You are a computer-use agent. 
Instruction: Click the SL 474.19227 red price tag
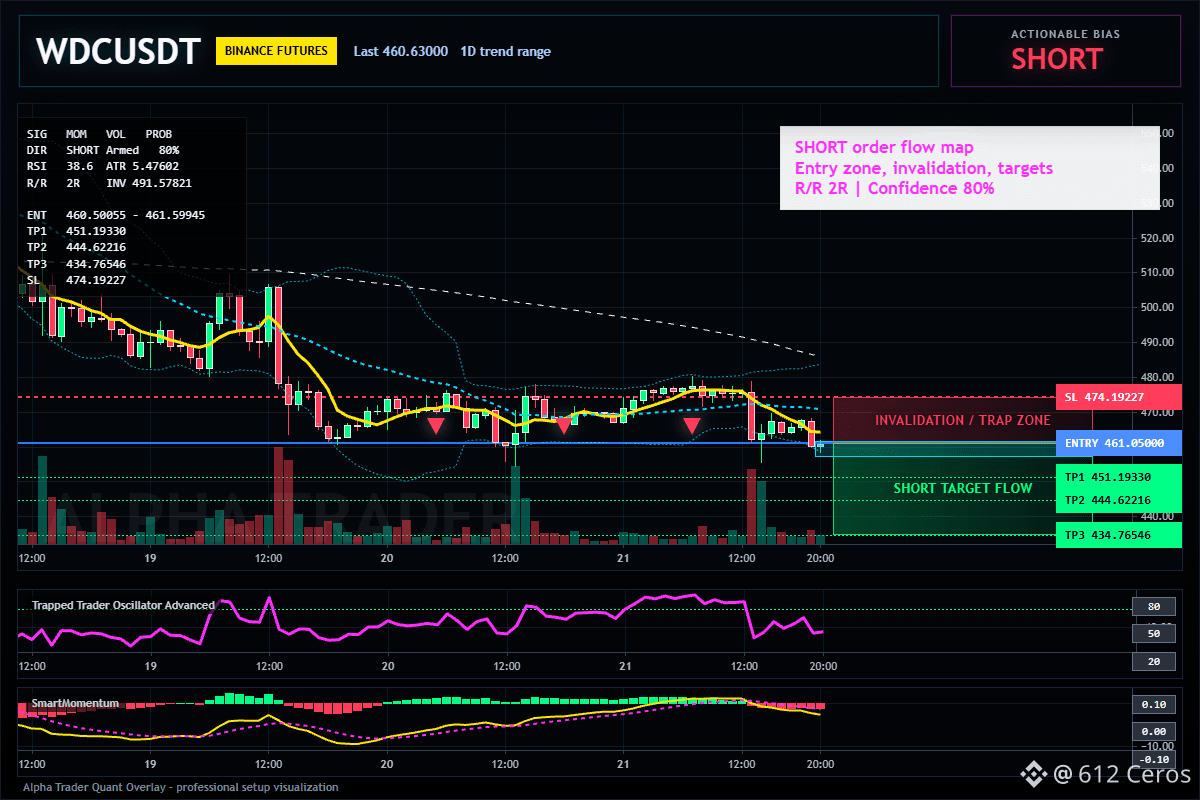click(1119, 397)
